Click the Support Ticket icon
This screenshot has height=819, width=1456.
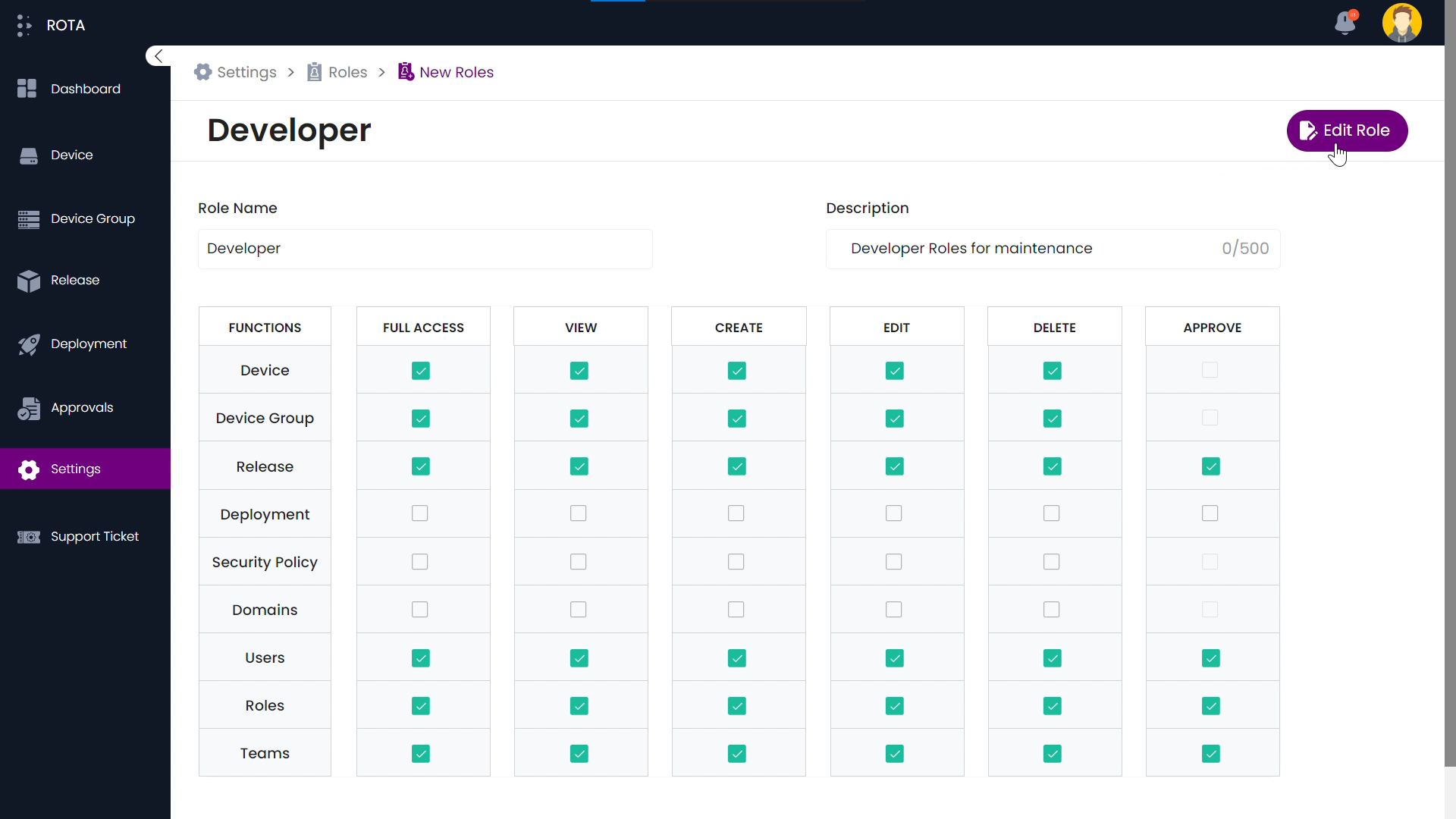pyautogui.click(x=29, y=537)
